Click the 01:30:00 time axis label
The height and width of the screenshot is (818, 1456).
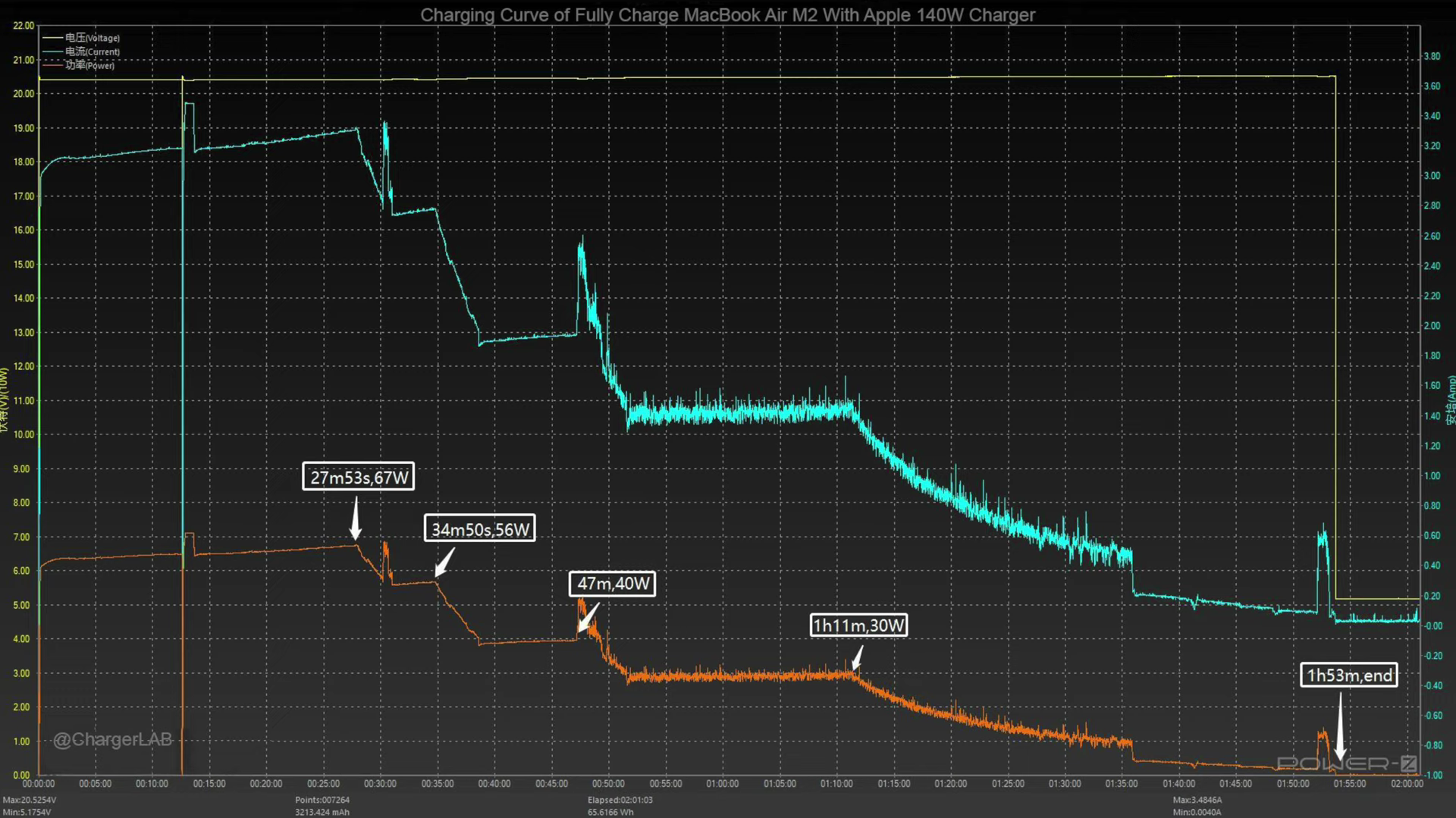click(1065, 784)
